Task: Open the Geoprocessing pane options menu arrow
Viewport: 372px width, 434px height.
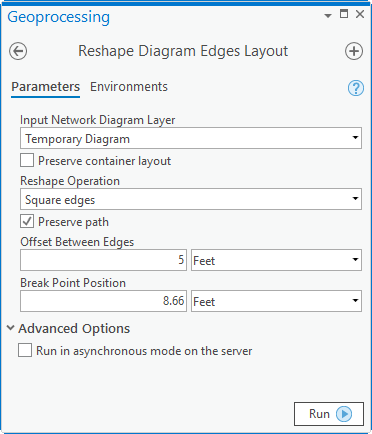Action: (x=328, y=16)
